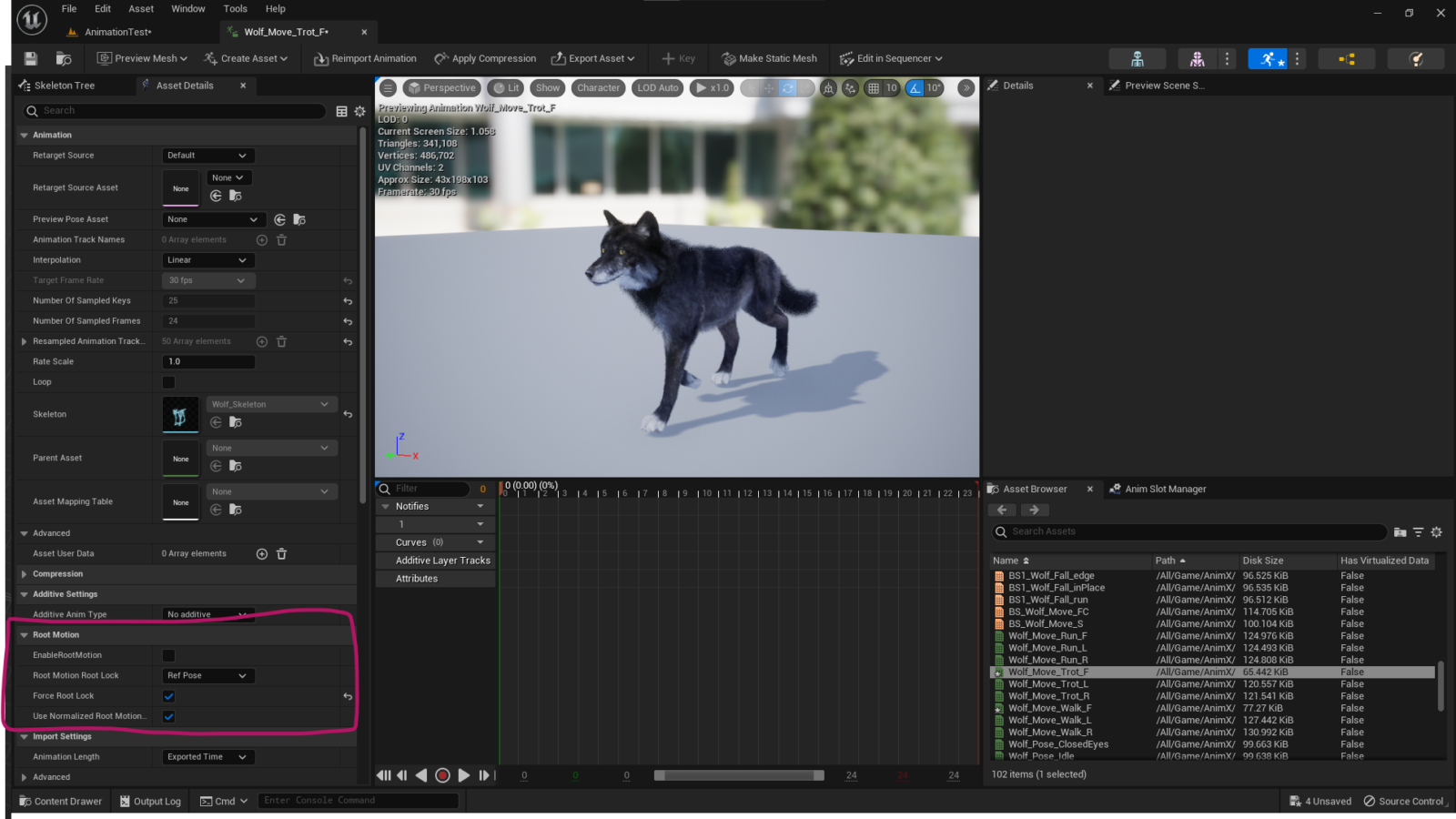Open the Tools menu

pyautogui.click(x=235, y=8)
